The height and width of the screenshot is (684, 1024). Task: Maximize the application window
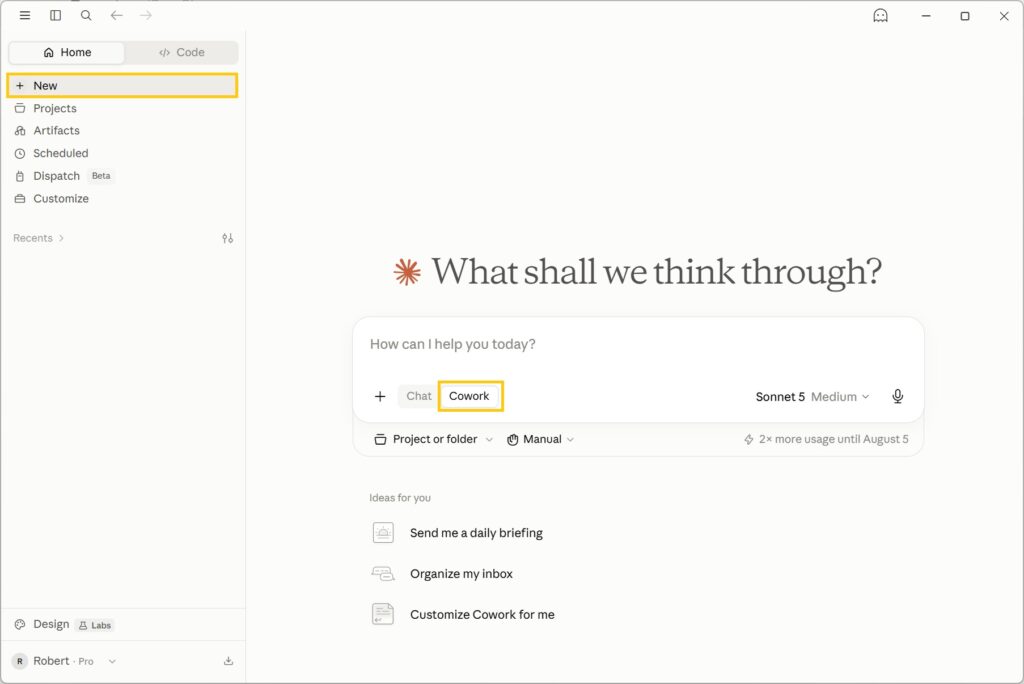(965, 16)
